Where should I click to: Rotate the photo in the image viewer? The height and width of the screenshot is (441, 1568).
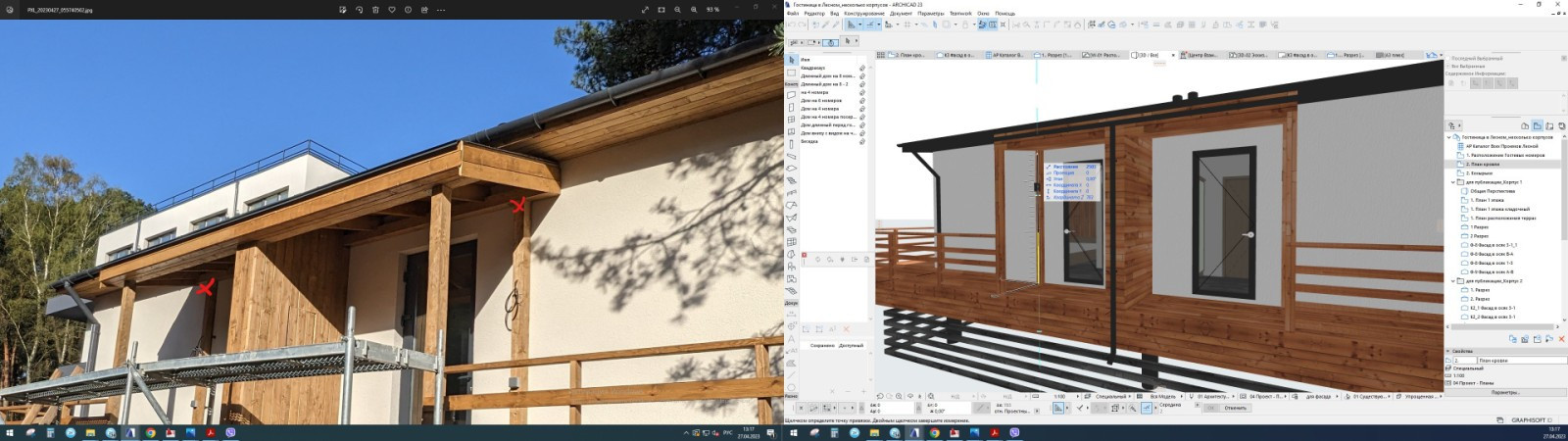pos(359,10)
